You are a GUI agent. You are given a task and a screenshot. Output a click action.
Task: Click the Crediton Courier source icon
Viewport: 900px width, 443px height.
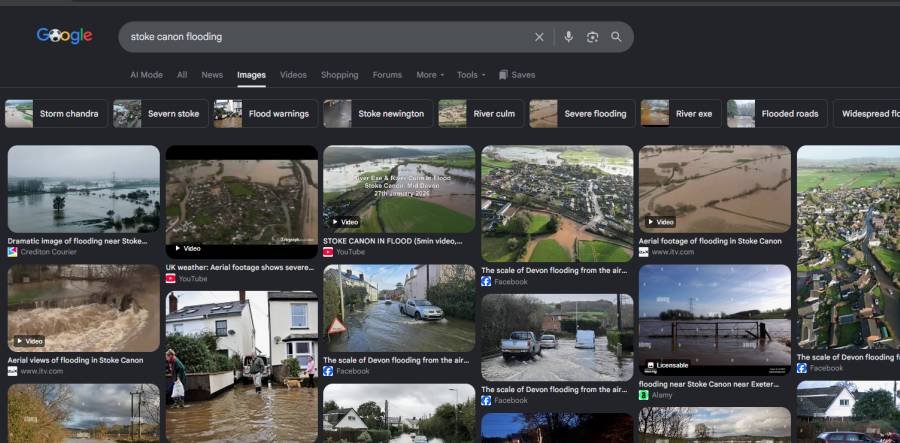coord(12,252)
